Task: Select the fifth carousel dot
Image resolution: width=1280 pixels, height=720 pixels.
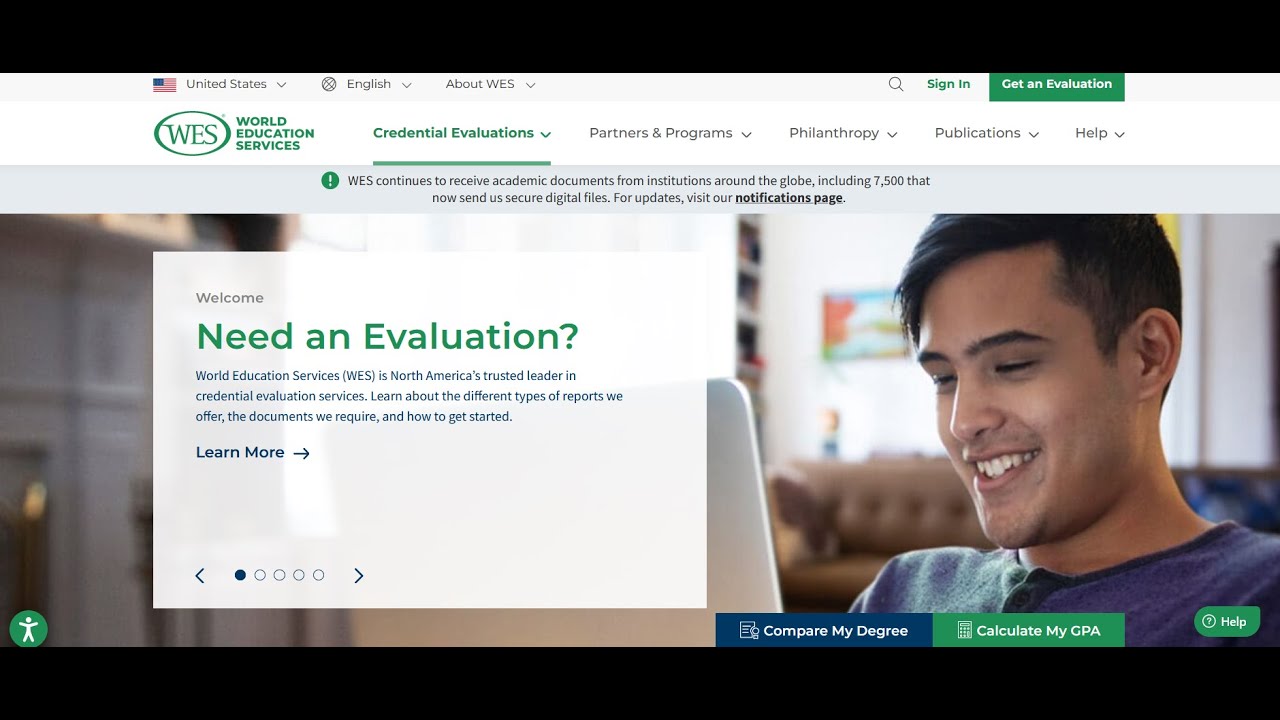Action: click(x=318, y=575)
